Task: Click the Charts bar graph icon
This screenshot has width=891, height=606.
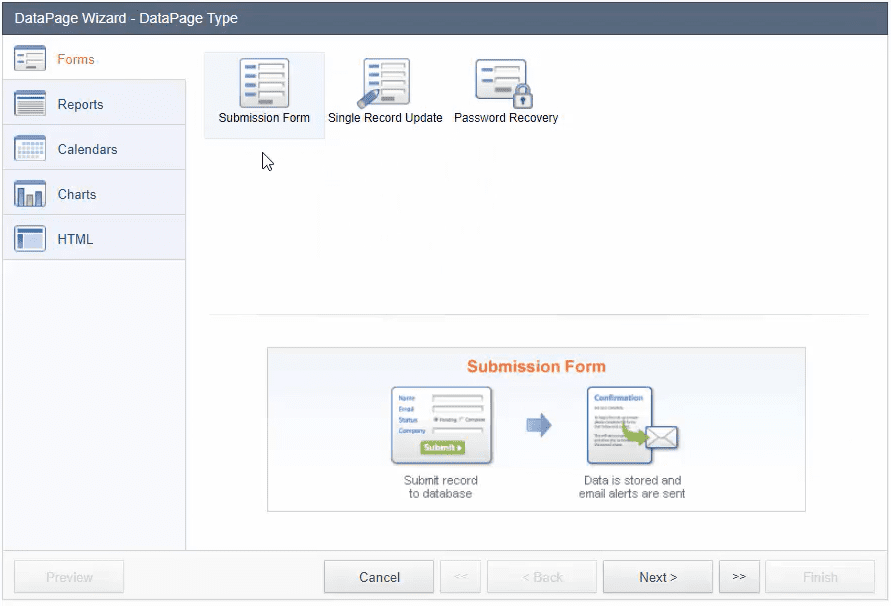Action: [30, 194]
